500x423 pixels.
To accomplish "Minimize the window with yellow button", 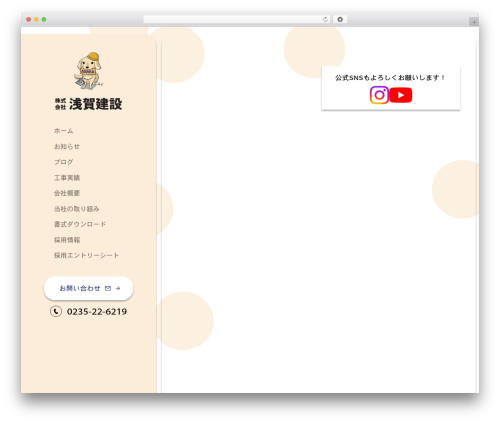I will [36, 19].
